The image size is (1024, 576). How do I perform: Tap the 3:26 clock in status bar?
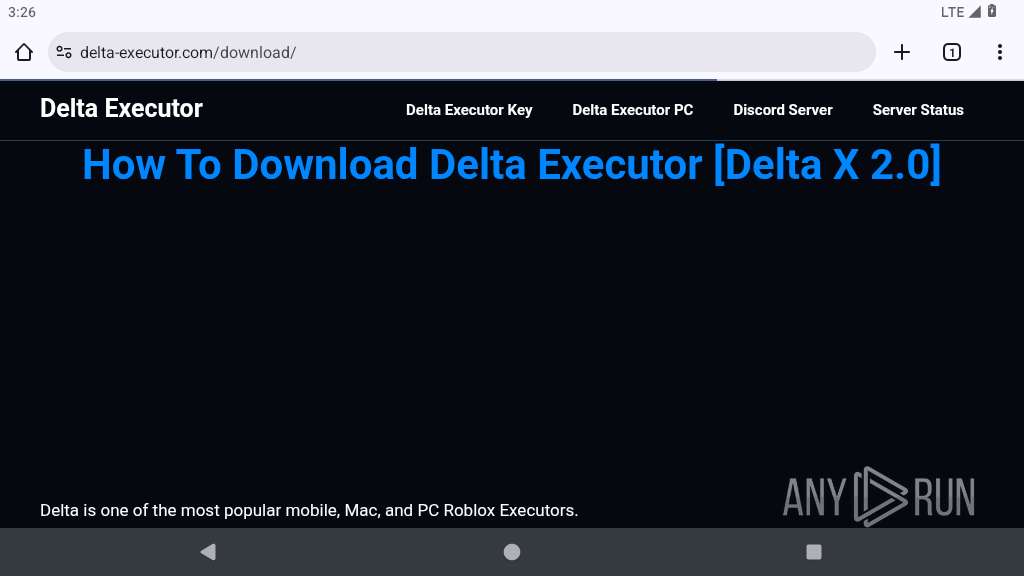pyautogui.click(x=22, y=12)
